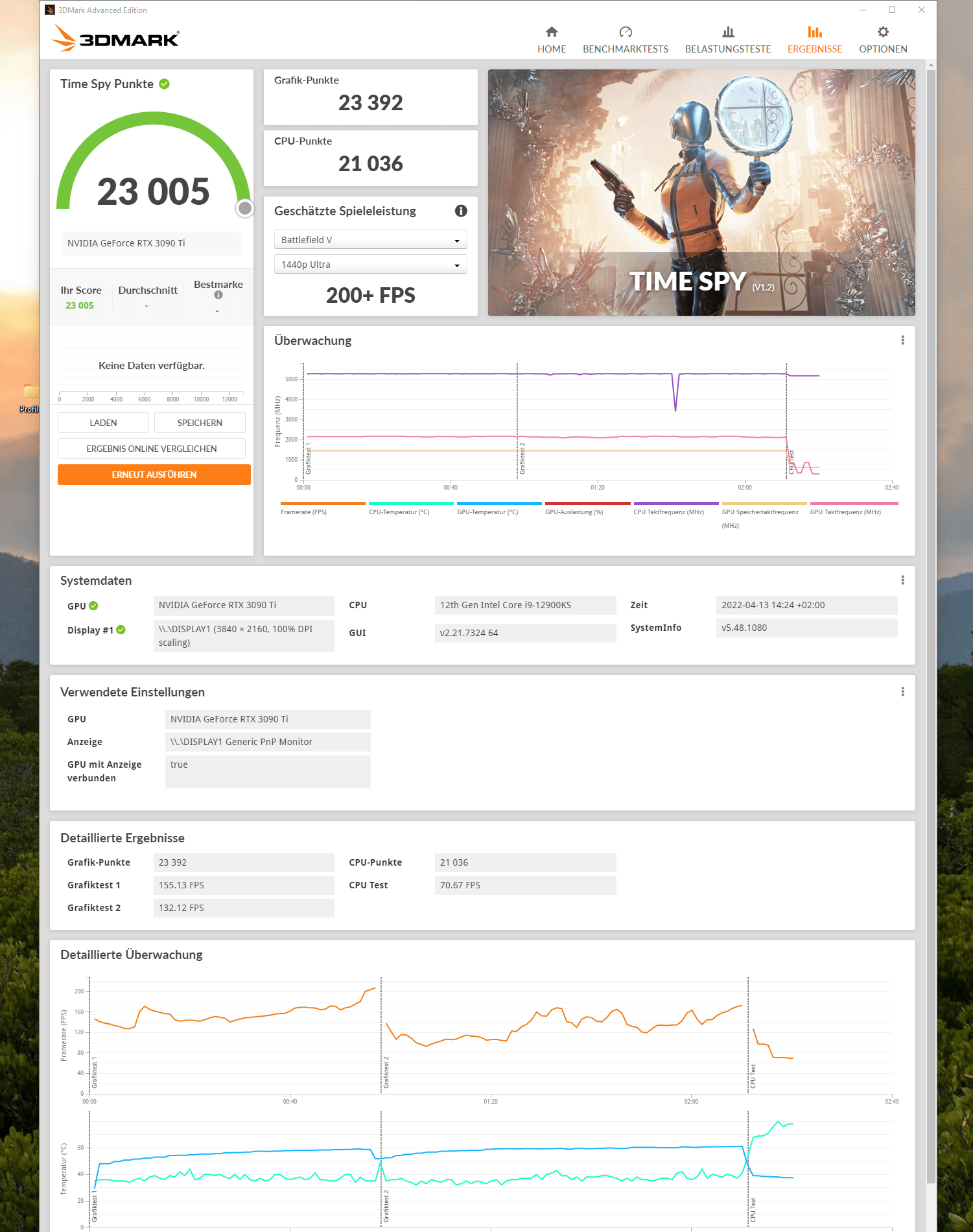The width and height of the screenshot is (973, 1232).
Task: Toggle CPU Taktfrequenz legend swatch
Action: [676, 503]
